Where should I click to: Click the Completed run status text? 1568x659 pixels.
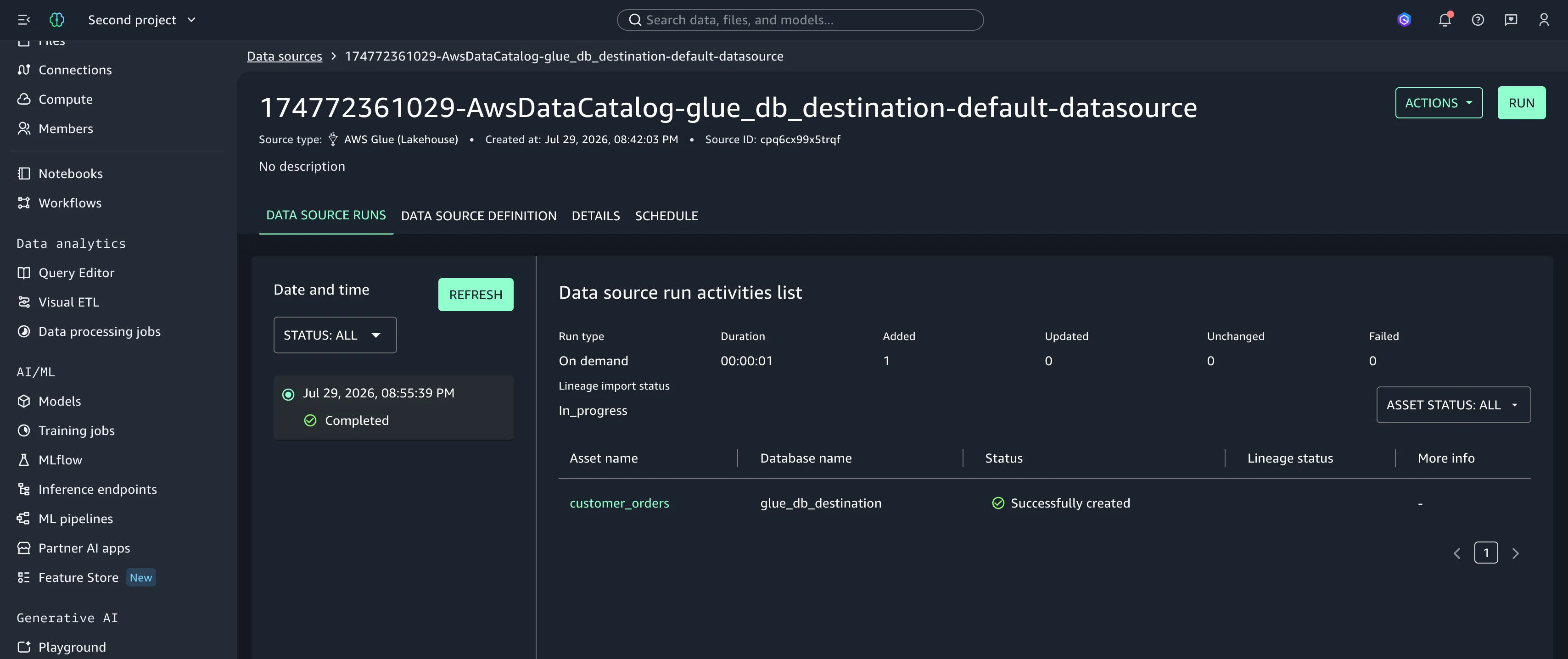[x=357, y=420]
